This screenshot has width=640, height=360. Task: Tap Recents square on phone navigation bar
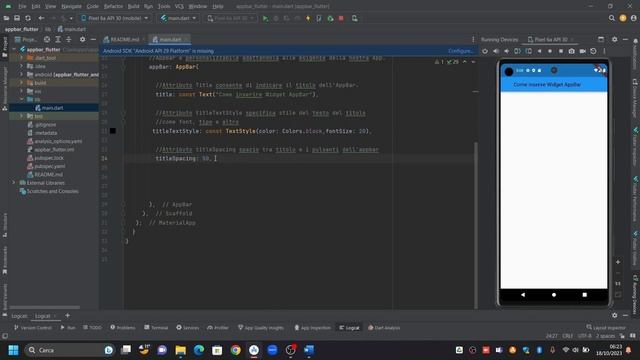584,294
